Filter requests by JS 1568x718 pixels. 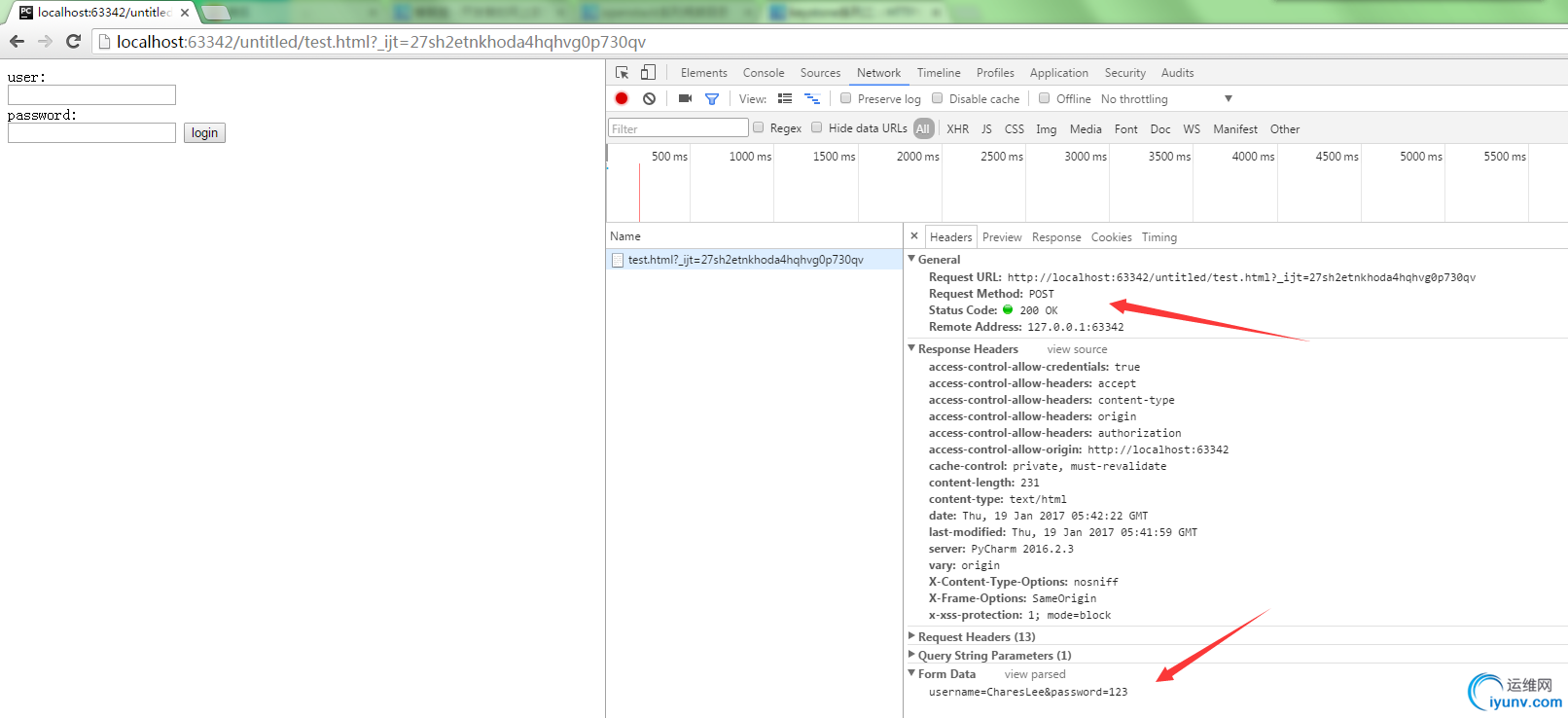[x=986, y=128]
